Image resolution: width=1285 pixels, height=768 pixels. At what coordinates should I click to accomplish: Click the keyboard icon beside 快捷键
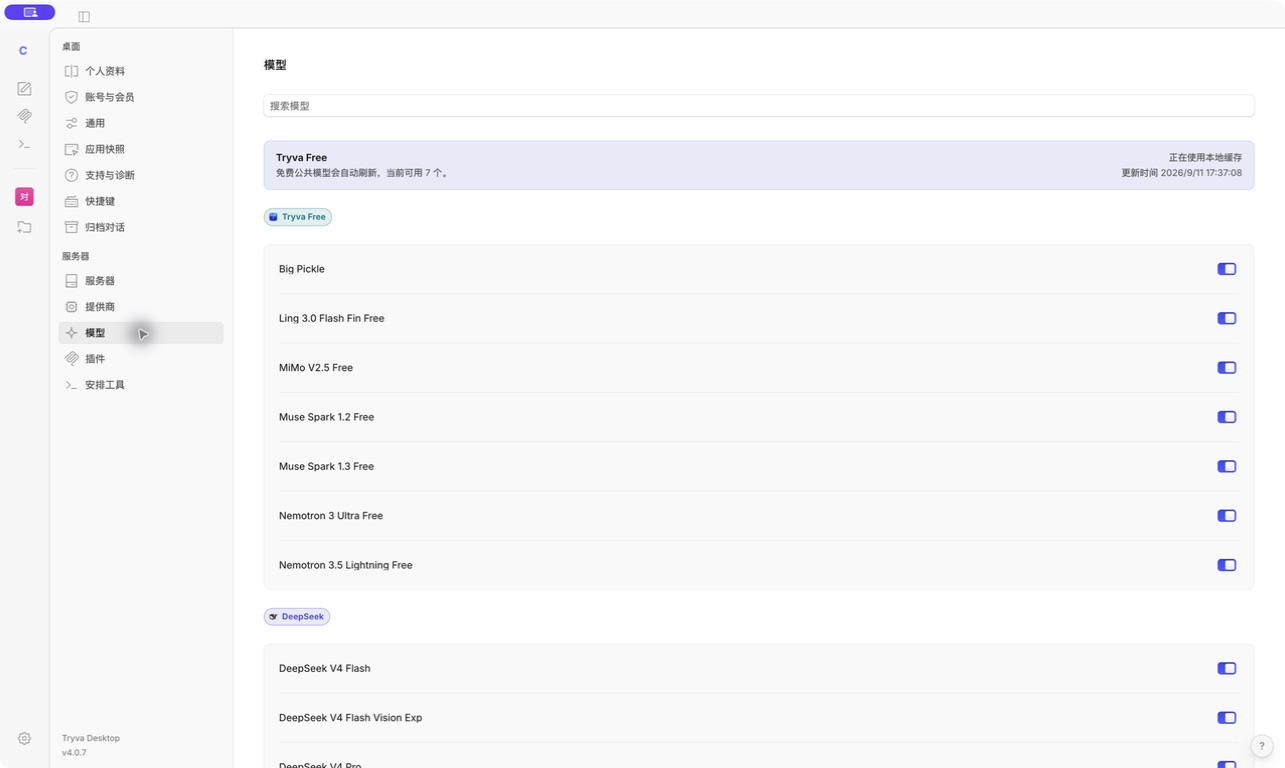point(71,201)
